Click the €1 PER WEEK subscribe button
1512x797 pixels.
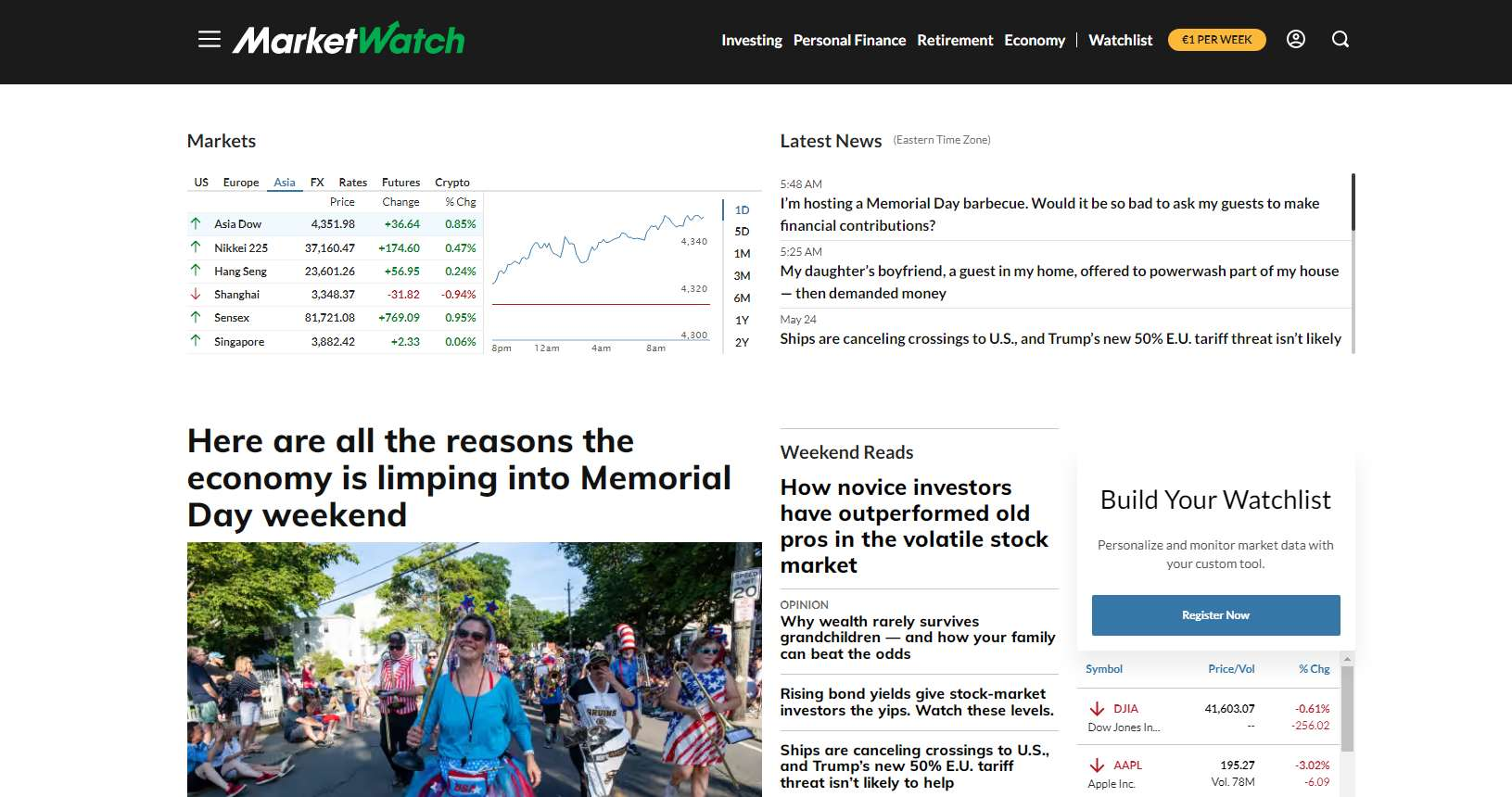[x=1216, y=40]
